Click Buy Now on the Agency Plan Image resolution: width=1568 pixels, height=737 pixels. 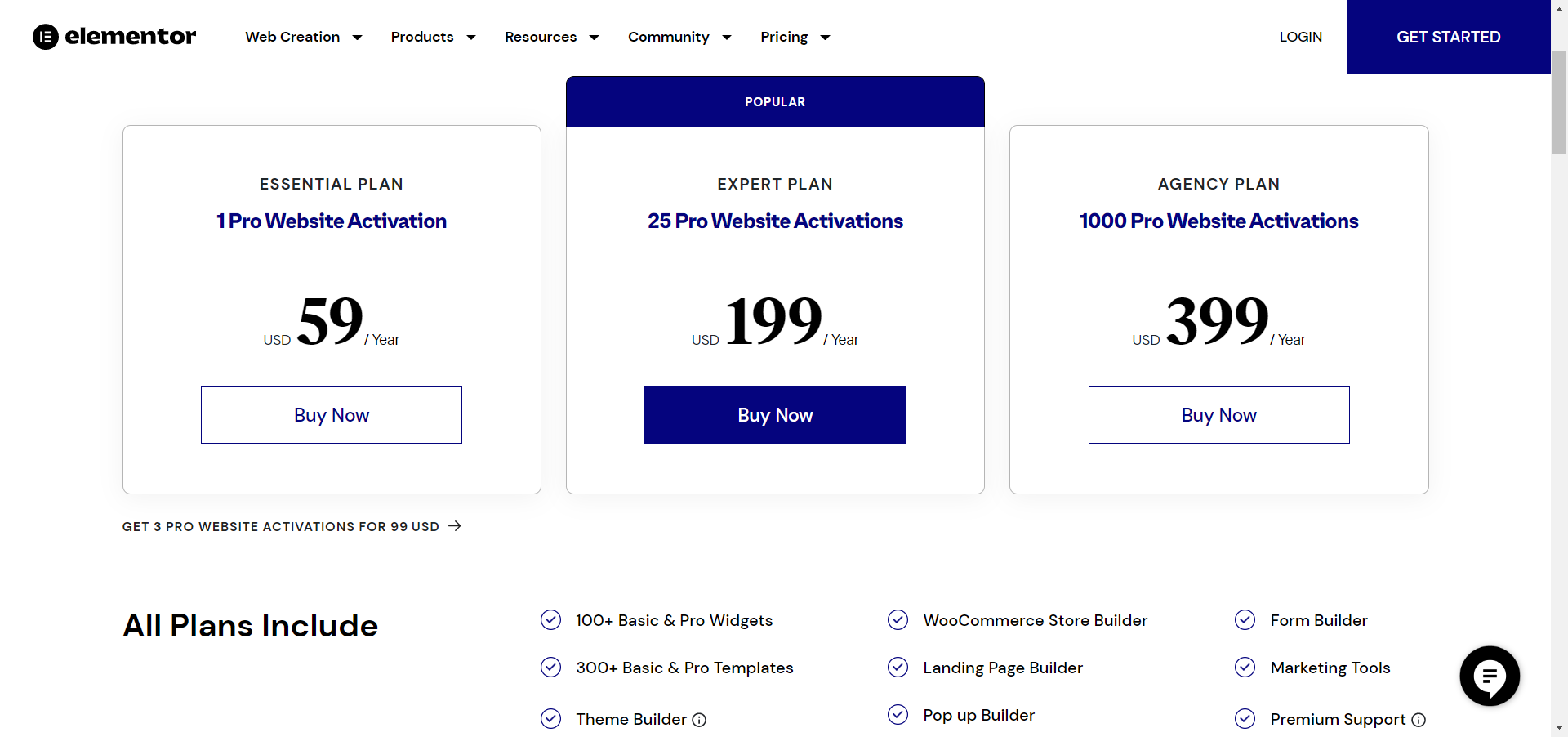pos(1218,414)
